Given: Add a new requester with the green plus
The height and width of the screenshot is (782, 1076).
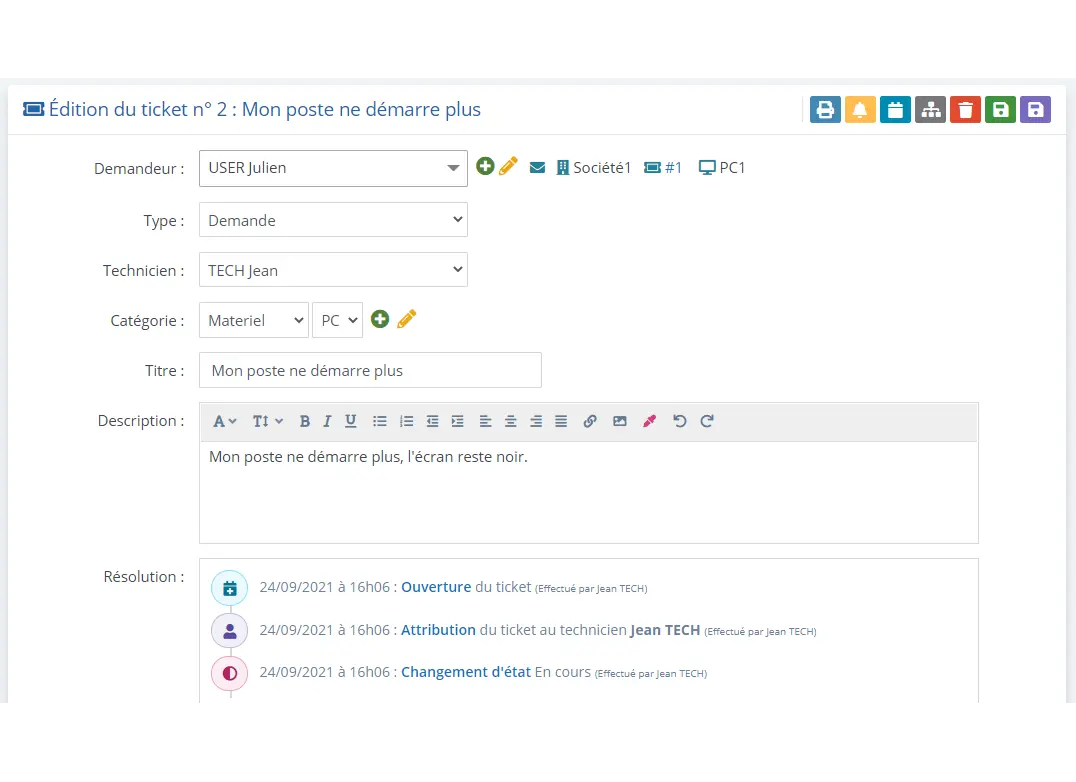Looking at the screenshot, I should coord(485,166).
